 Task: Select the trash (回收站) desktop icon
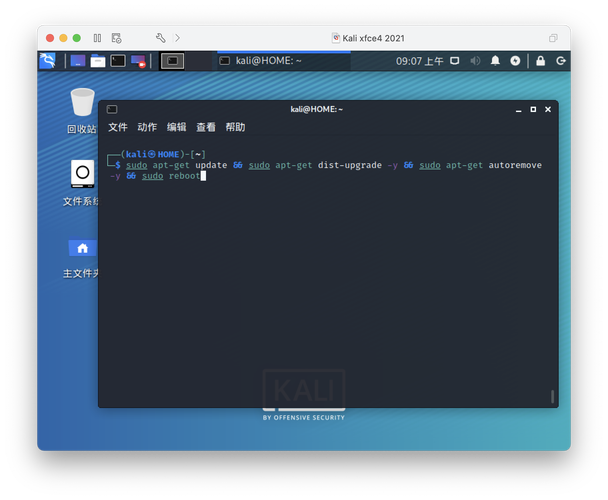[x=82, y=111]
